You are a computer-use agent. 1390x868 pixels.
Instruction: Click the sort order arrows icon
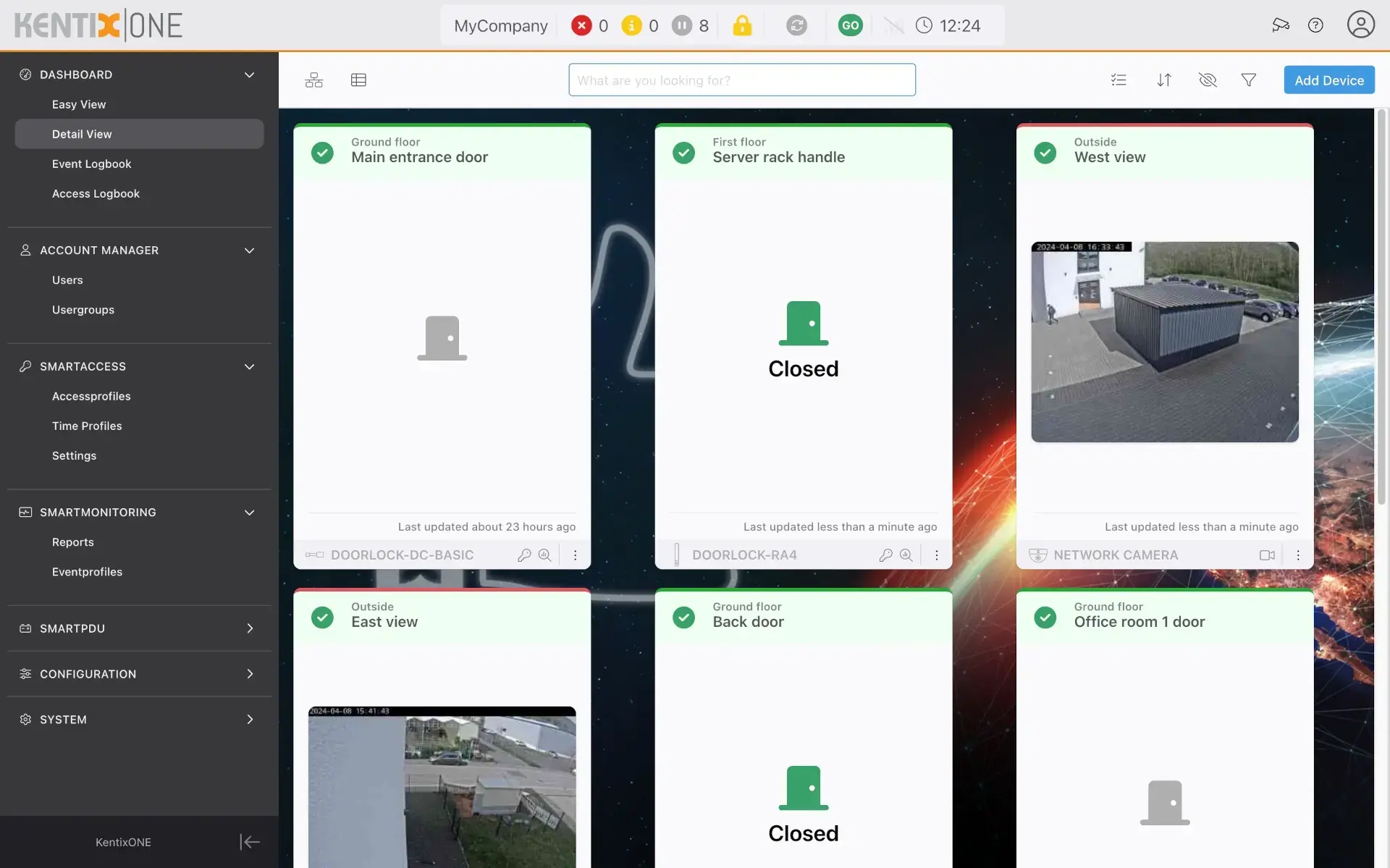[1163, 80]
